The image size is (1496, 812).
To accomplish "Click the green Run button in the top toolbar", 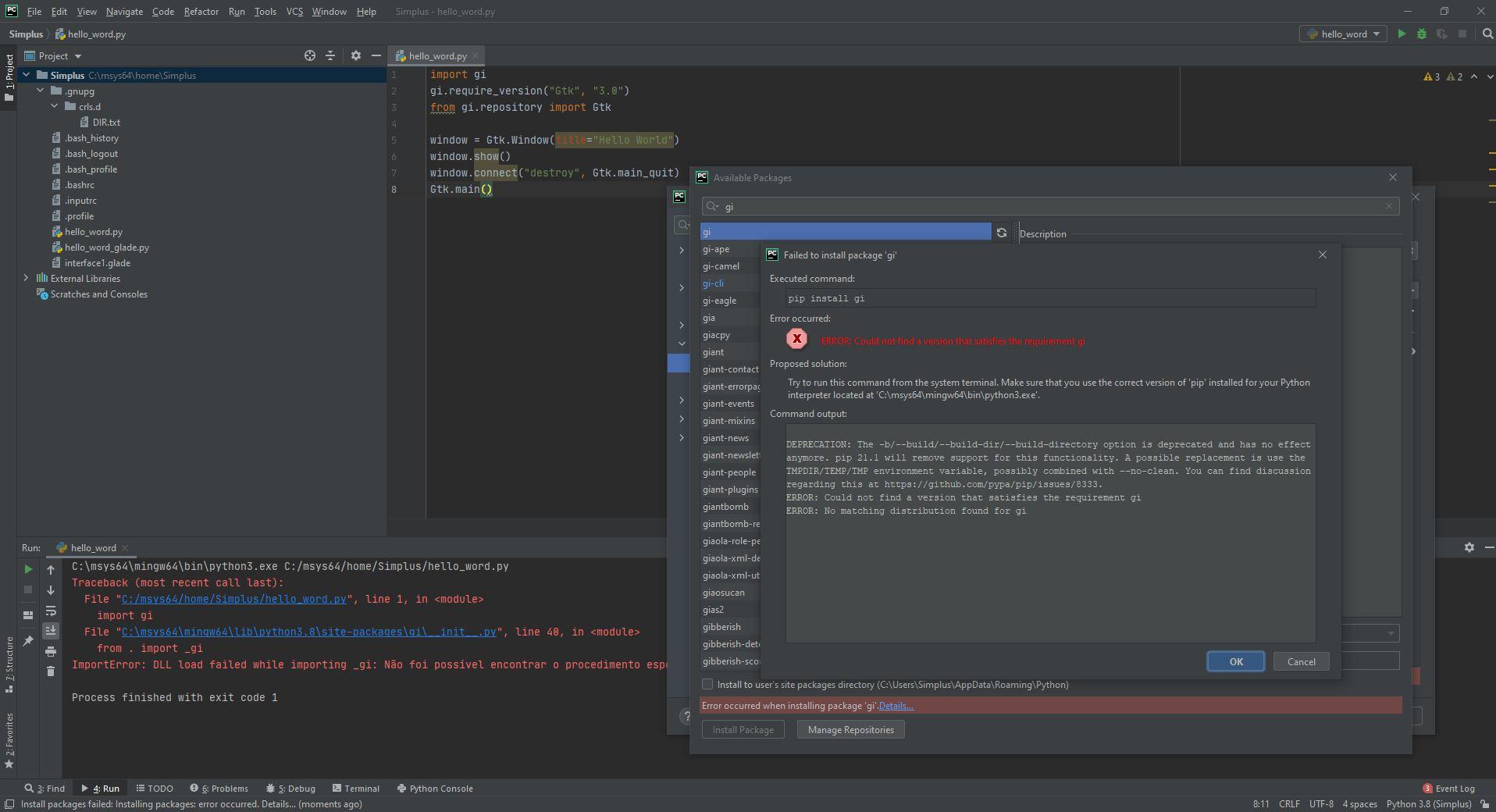I will tap(1402, 34).
